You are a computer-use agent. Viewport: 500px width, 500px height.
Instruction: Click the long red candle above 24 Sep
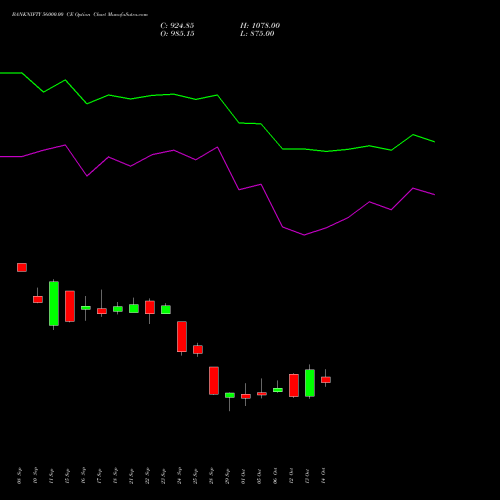[x=182, y=336]
